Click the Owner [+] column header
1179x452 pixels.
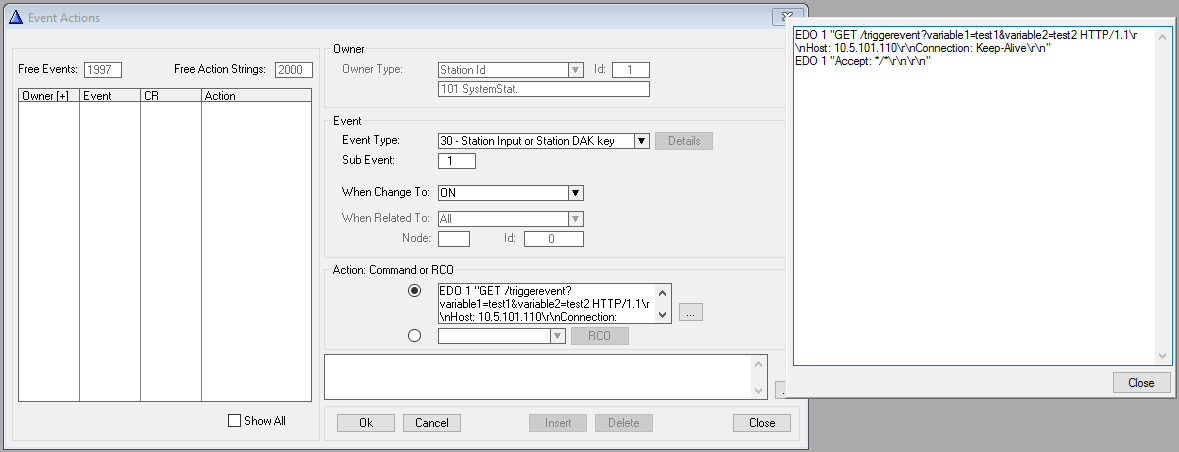pyautogui.click(x=49, y=96)
